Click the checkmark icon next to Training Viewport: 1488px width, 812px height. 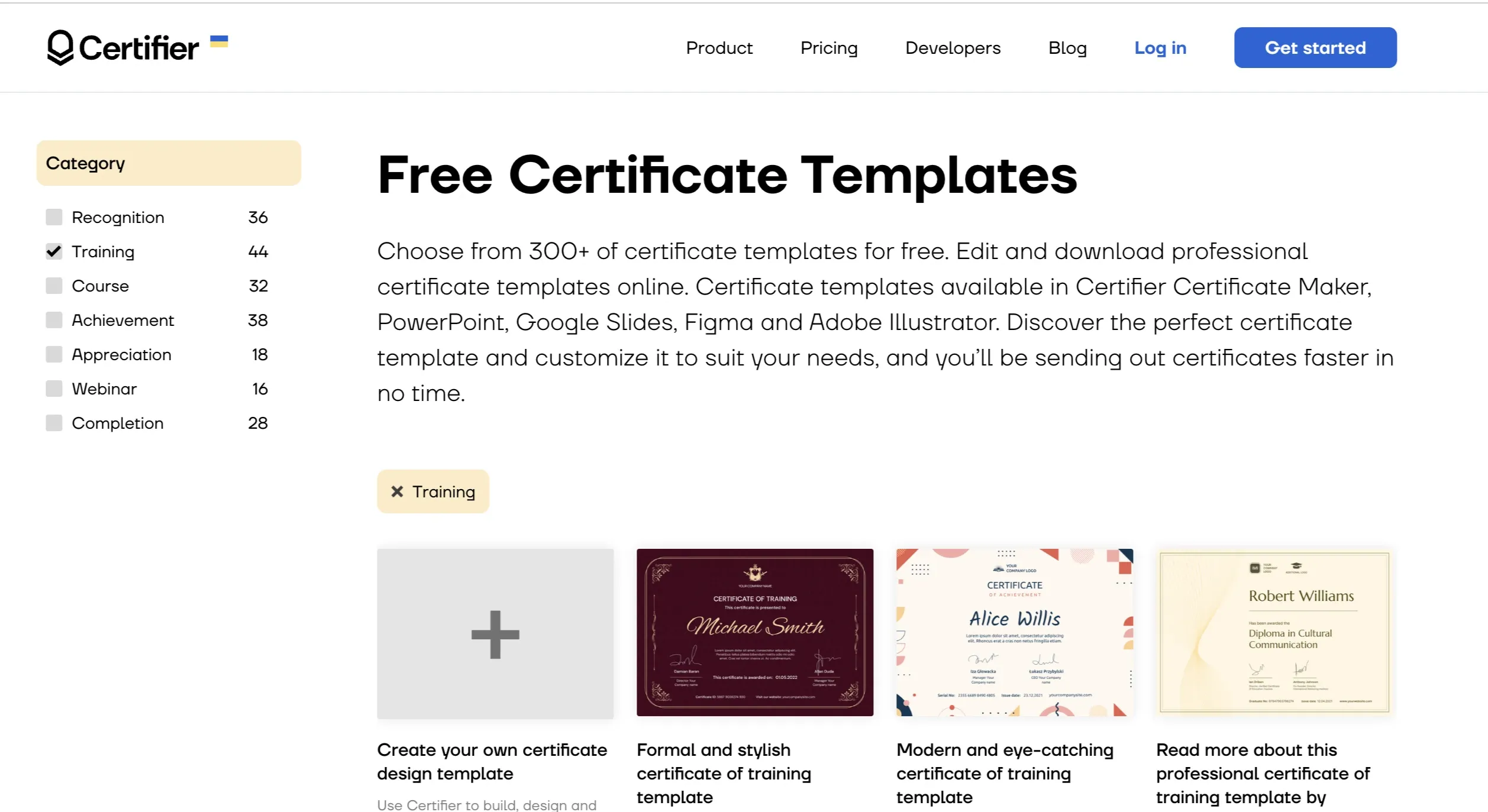click(x=53, y=251)
